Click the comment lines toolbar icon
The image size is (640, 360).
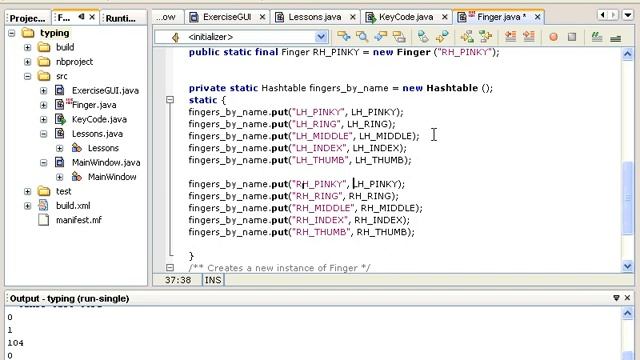point(597,37)
